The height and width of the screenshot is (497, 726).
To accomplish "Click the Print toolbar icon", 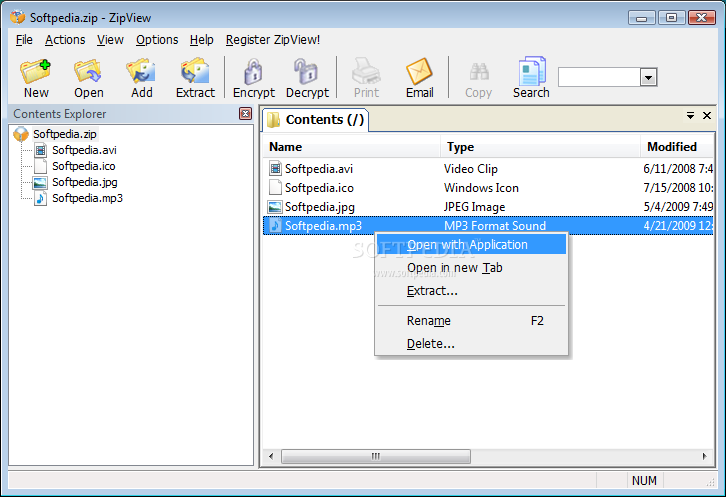I will 366,71.
